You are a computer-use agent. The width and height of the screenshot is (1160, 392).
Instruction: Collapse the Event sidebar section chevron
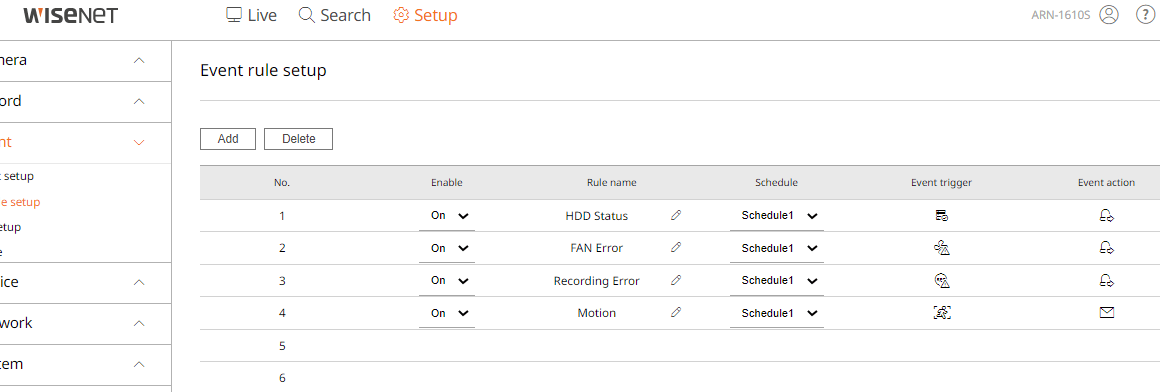(x=138, y=143)
